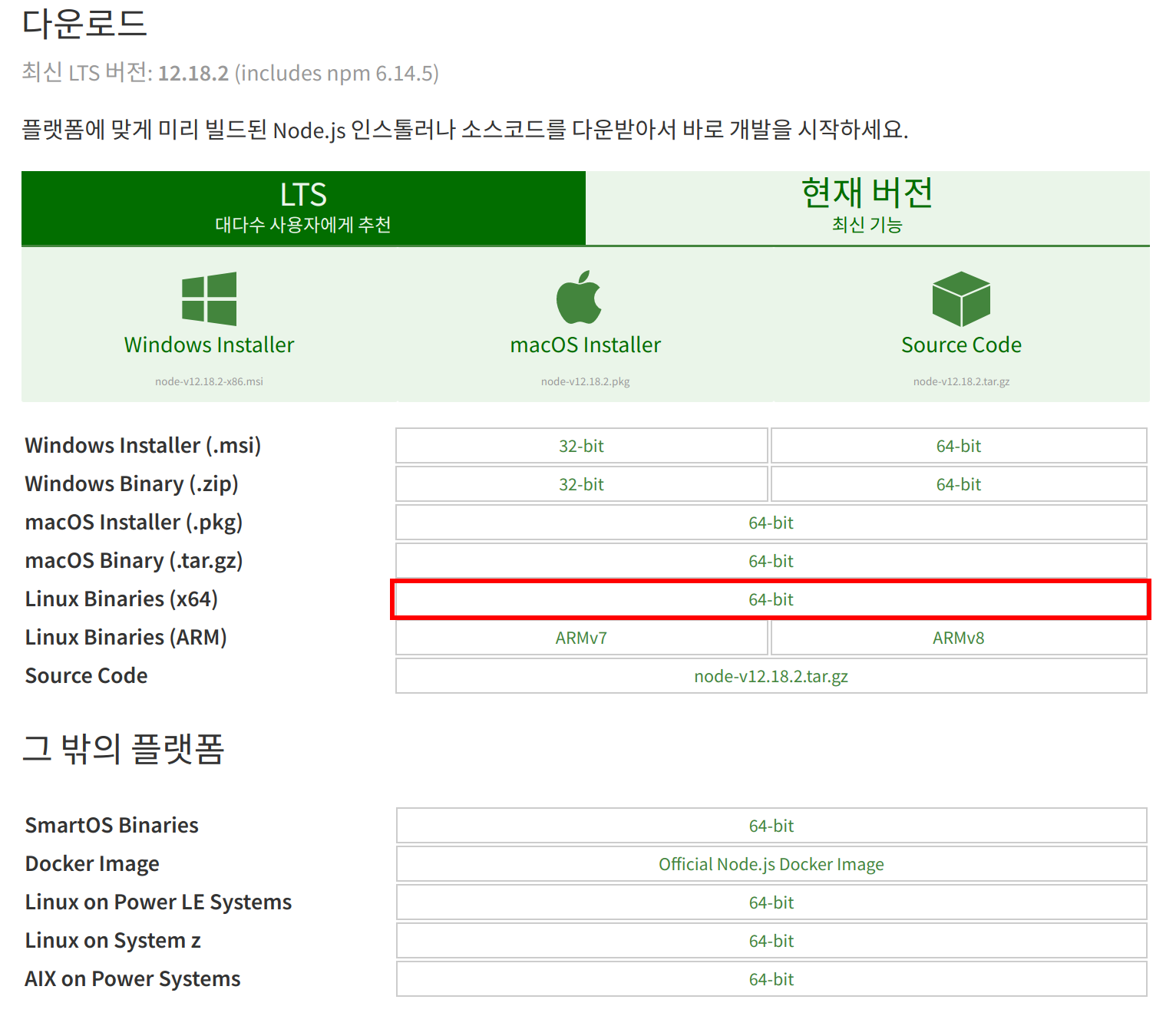This screenshot has width=1176, height=1016.
Task: Click the Source Code cube icon
Action: tap(961, 299)
